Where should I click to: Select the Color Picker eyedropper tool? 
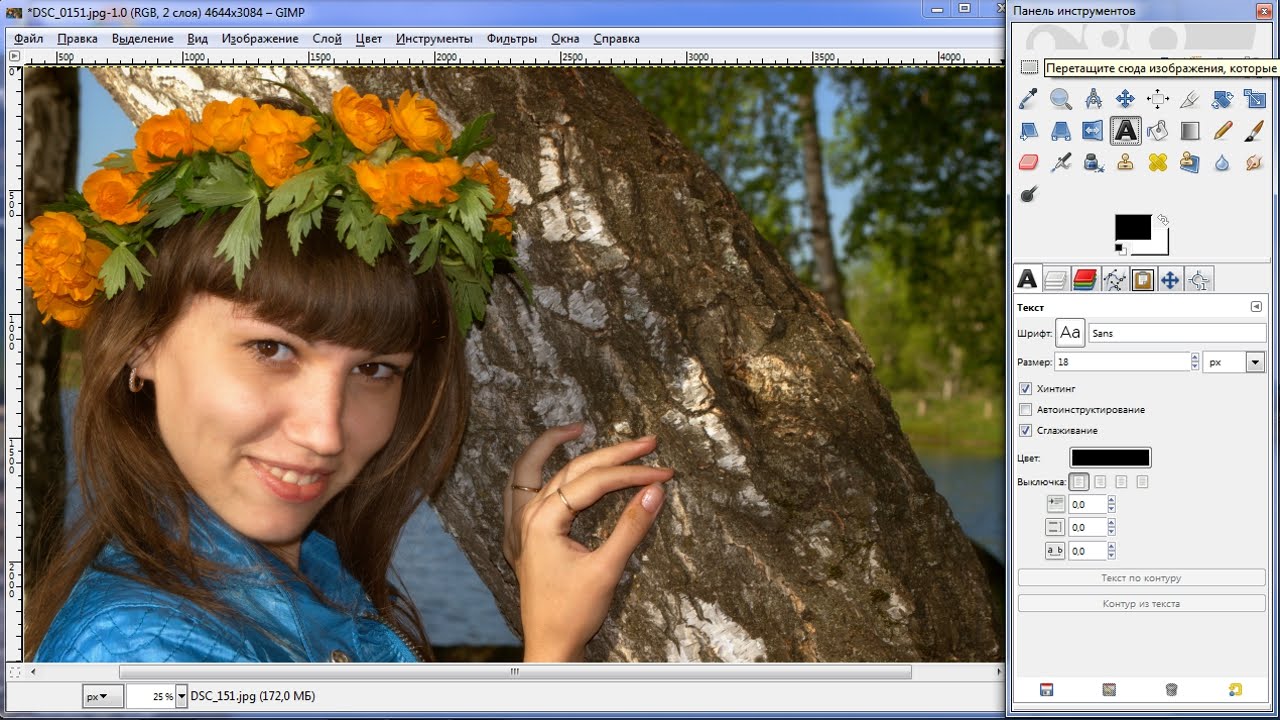(x=1028, y=98)
